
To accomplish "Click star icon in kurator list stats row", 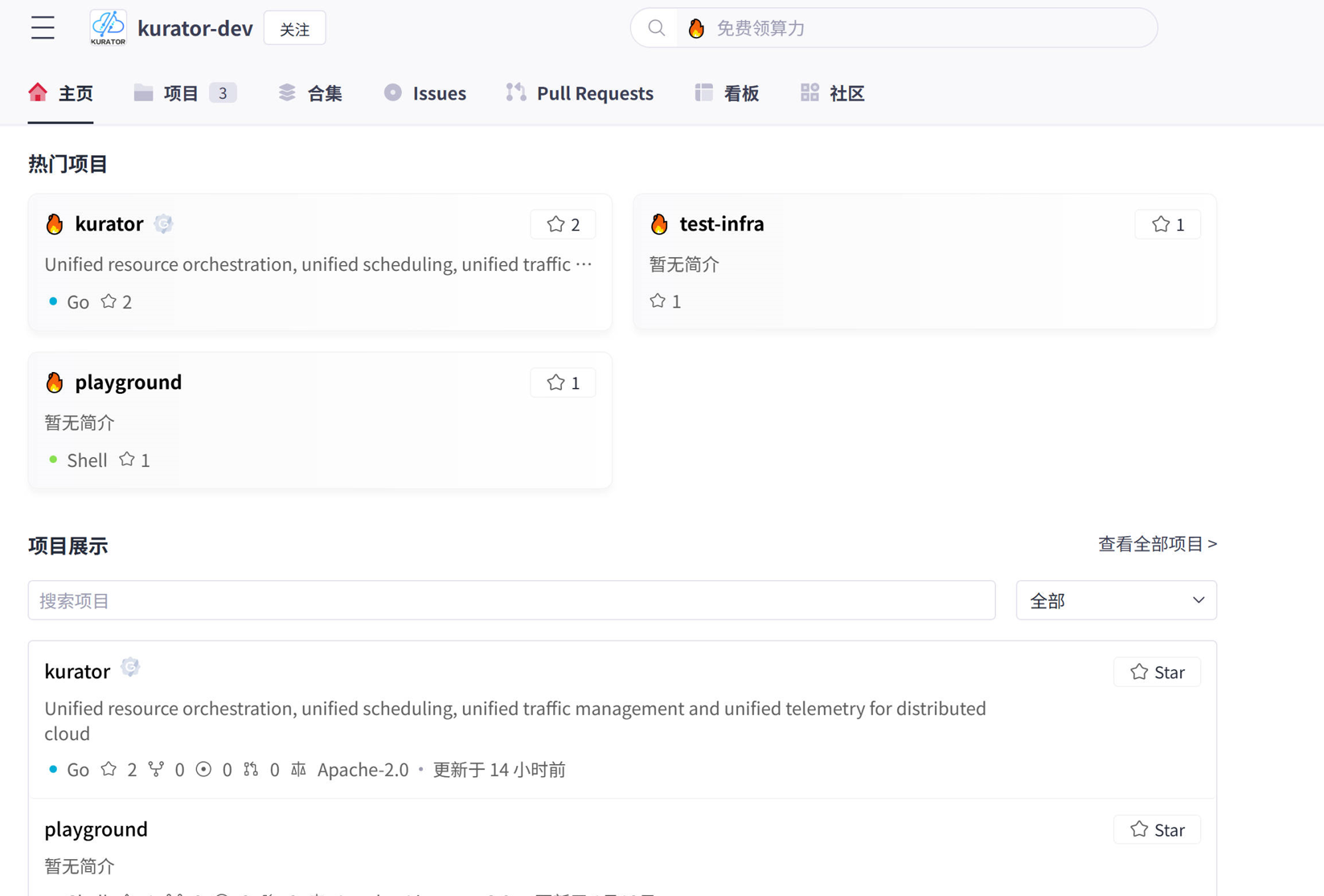I will (x=109, y=769).
